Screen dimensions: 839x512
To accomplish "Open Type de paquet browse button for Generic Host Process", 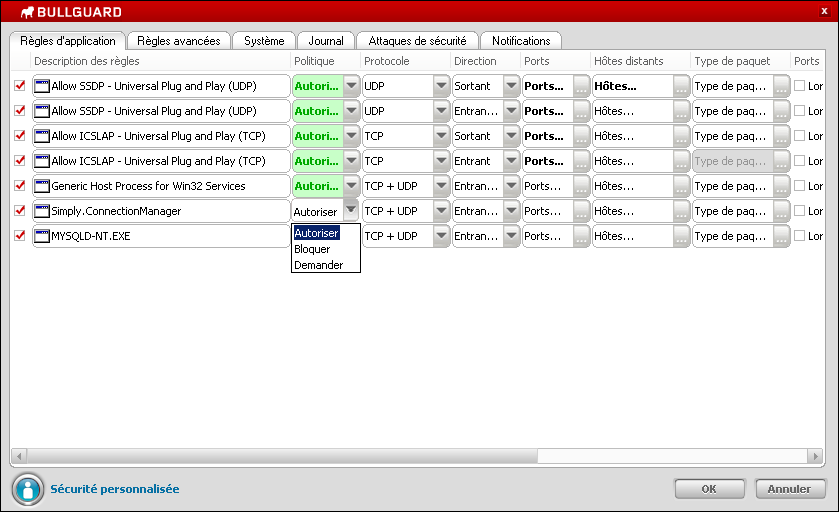I will 781,186.
